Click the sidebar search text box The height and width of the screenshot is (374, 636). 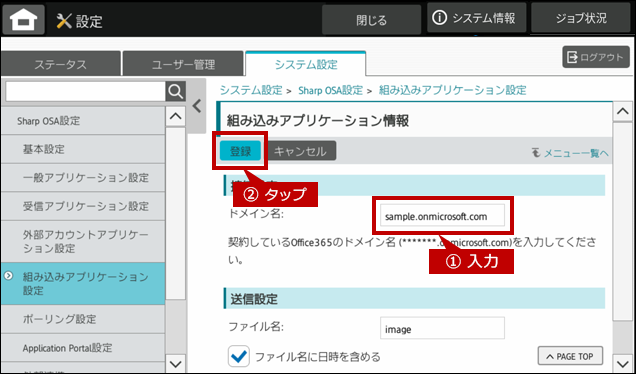(86, 92)
